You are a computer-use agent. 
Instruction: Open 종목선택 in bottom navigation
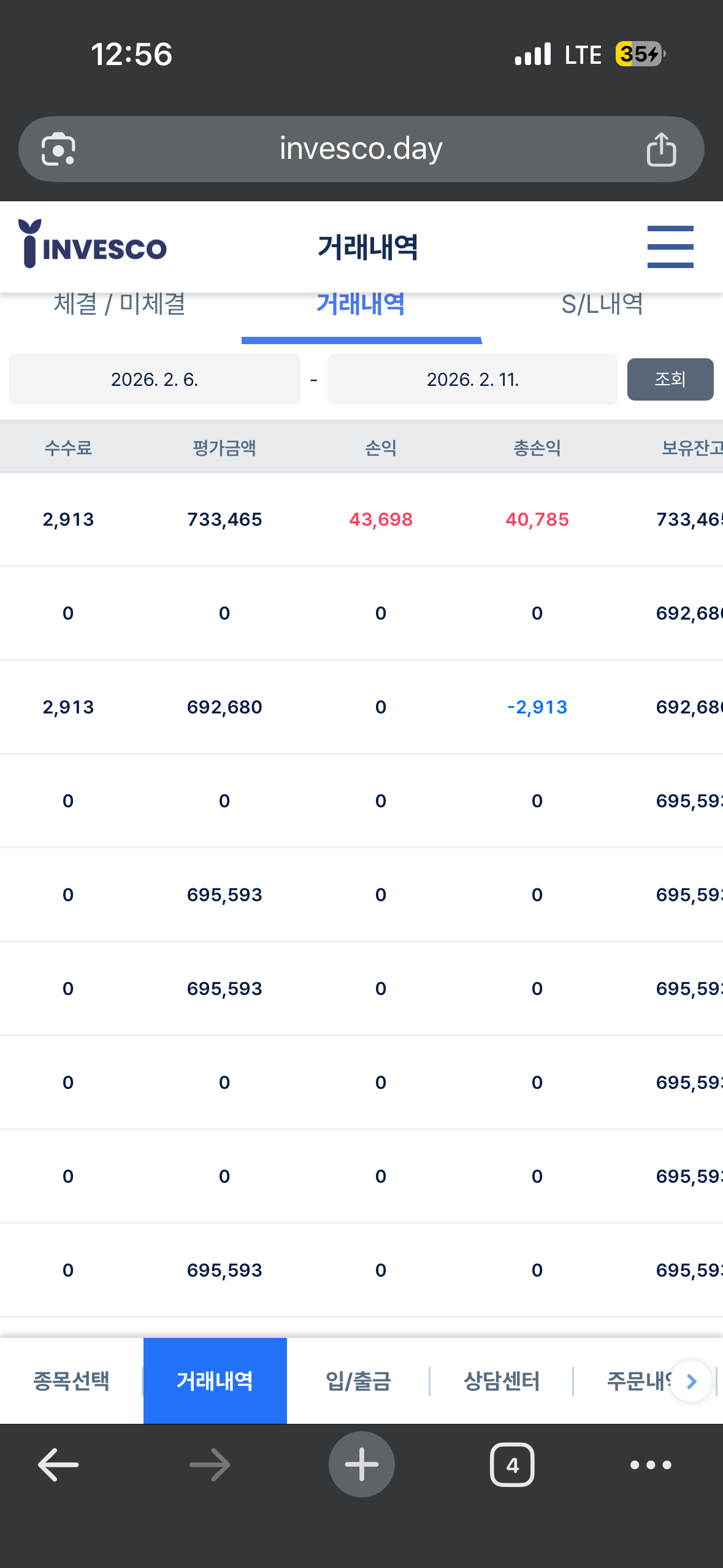tap(71, 1381)
